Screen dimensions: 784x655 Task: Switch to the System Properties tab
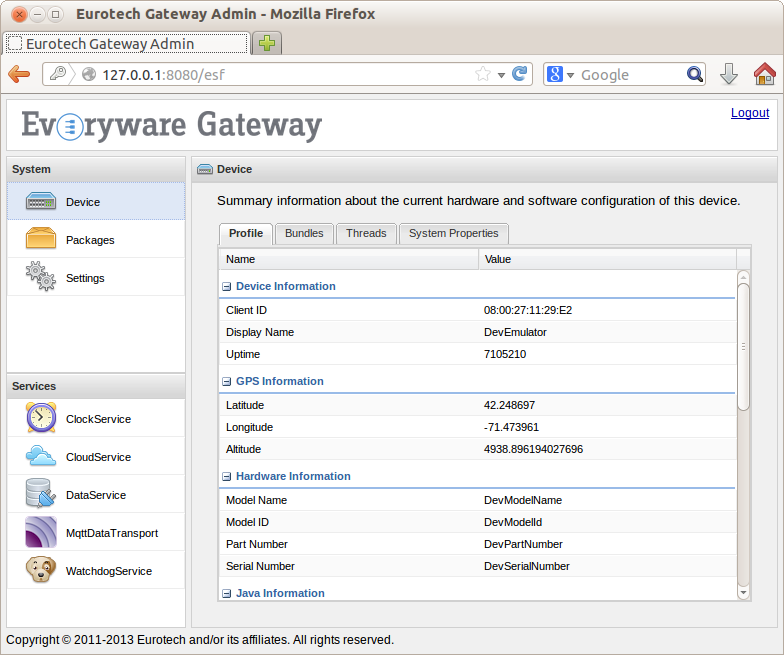tap(454, 234)
